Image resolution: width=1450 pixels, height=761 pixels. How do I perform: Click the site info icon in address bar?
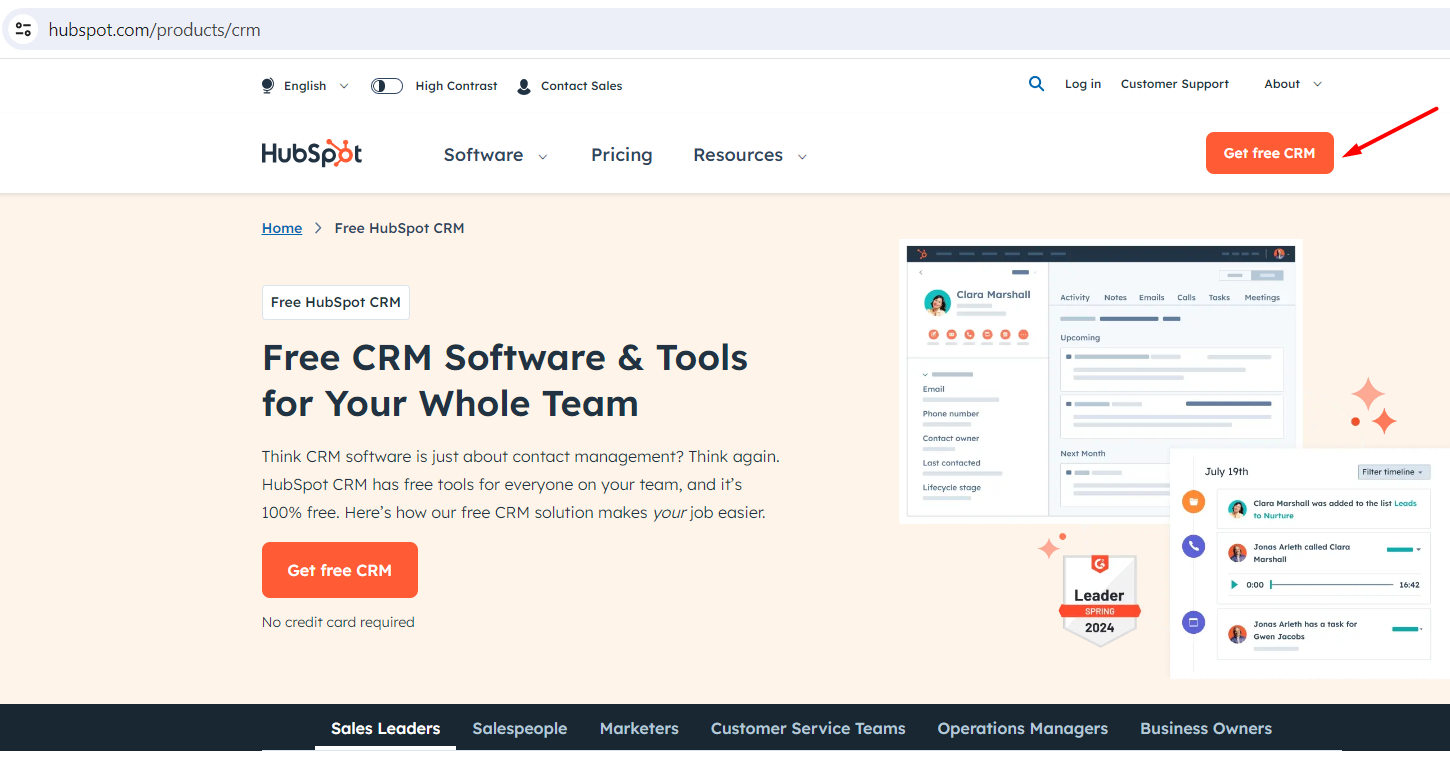(23, 29)
